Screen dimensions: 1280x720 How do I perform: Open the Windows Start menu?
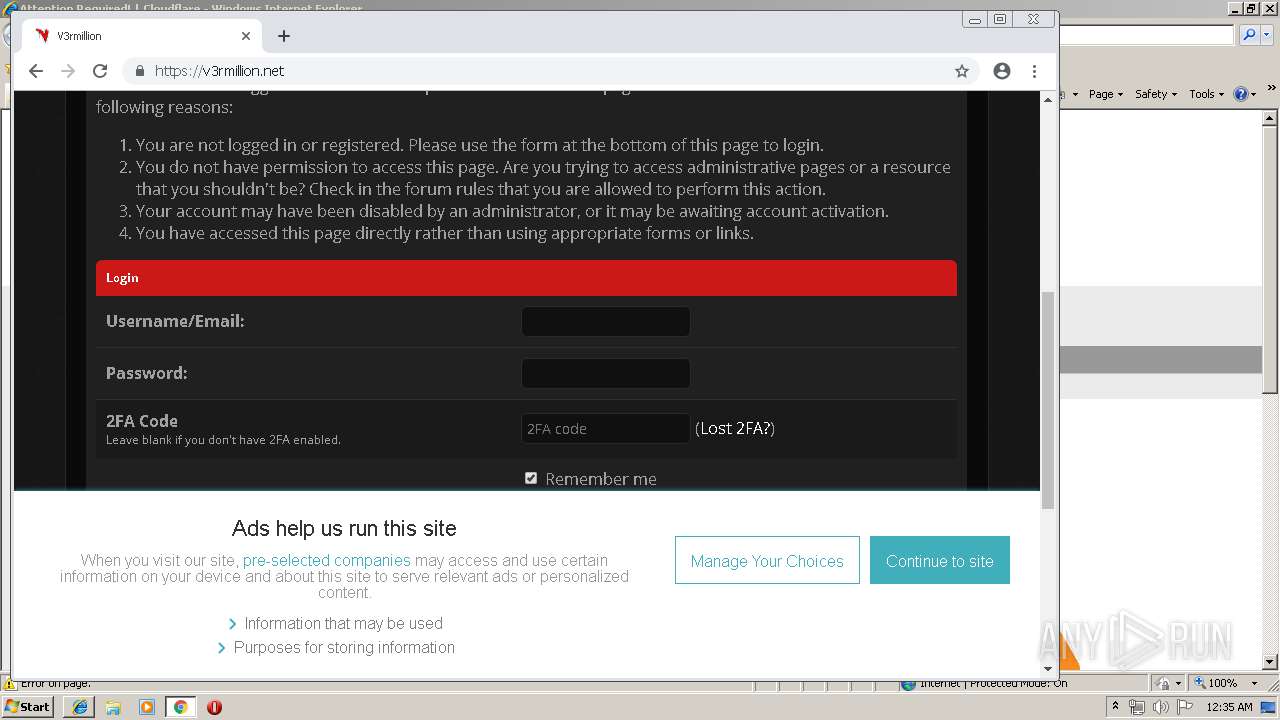28,707
